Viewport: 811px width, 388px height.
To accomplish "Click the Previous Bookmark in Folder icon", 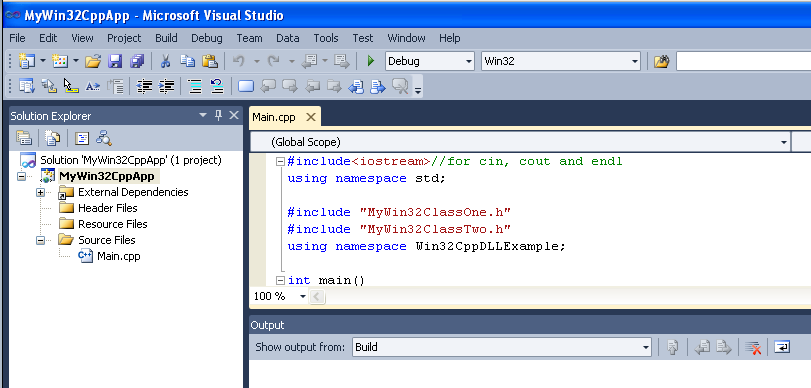I will pyautogui.click(x=312, y=86).
